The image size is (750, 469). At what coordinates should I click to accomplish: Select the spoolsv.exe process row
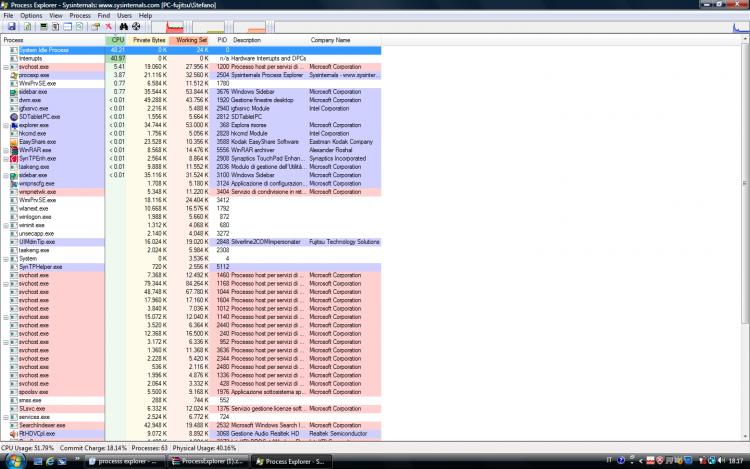(x=191, y=392)
